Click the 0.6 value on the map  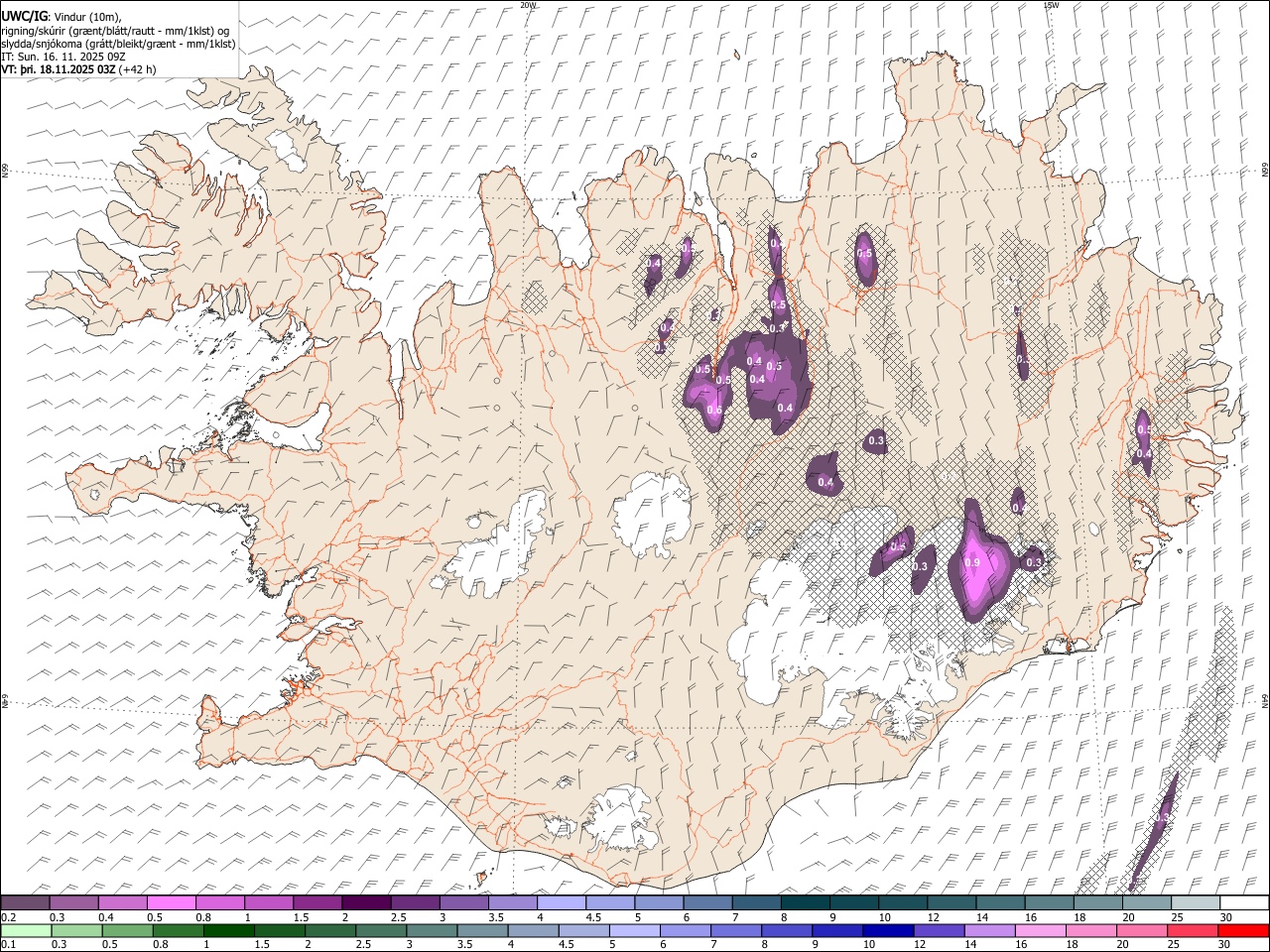[x=713, y=410]
